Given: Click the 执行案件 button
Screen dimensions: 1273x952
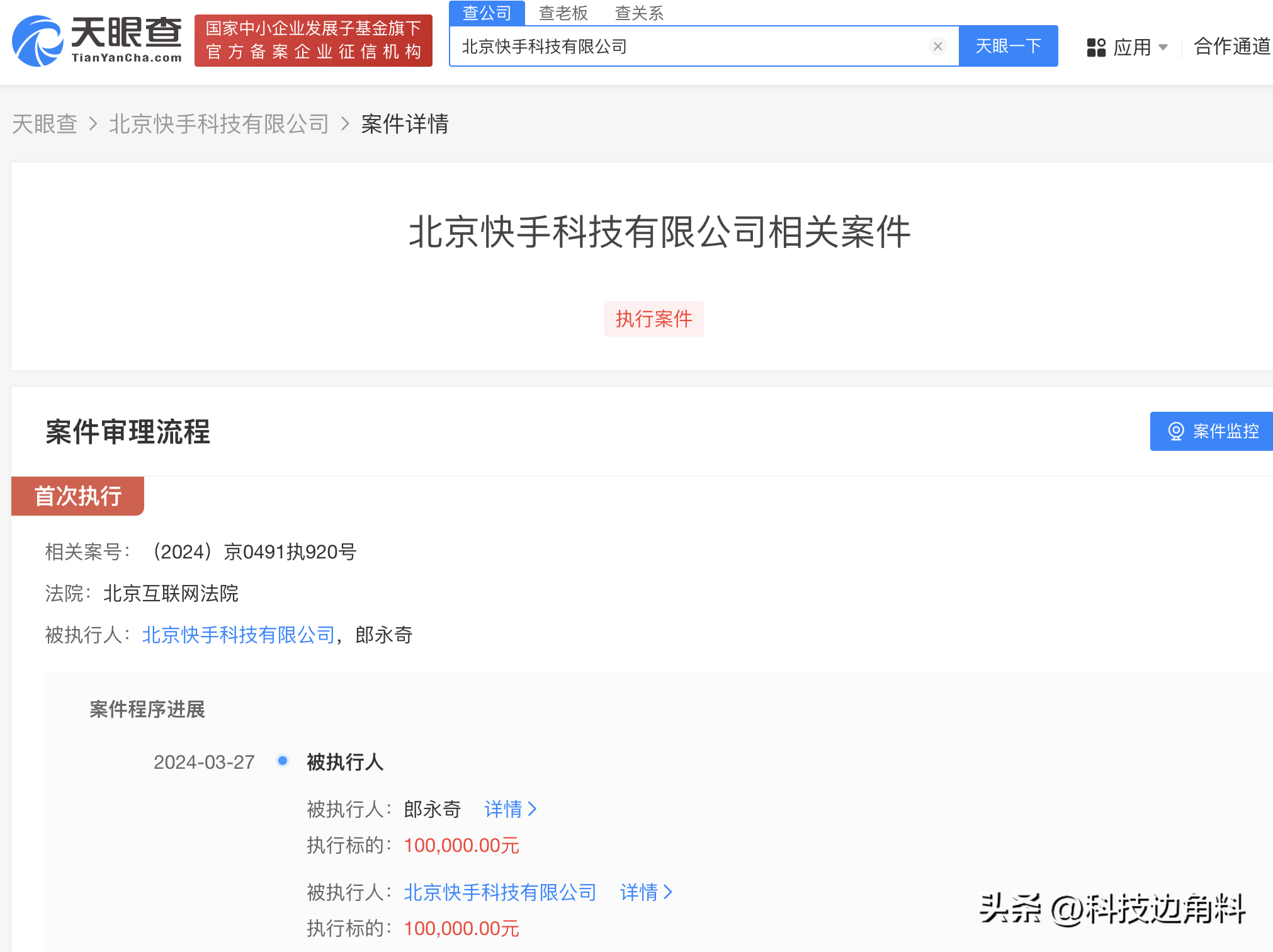Looking at the screenshot, I should point(653,319).
